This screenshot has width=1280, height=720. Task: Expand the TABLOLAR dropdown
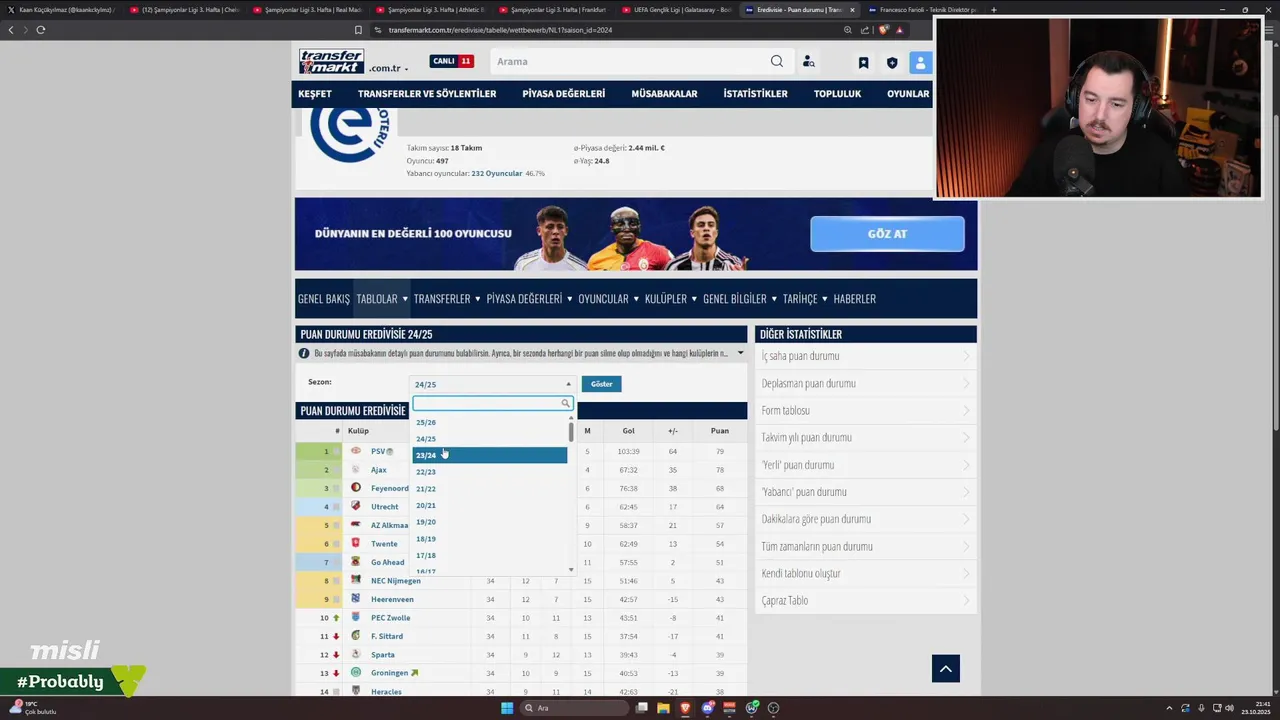[382, 299]
